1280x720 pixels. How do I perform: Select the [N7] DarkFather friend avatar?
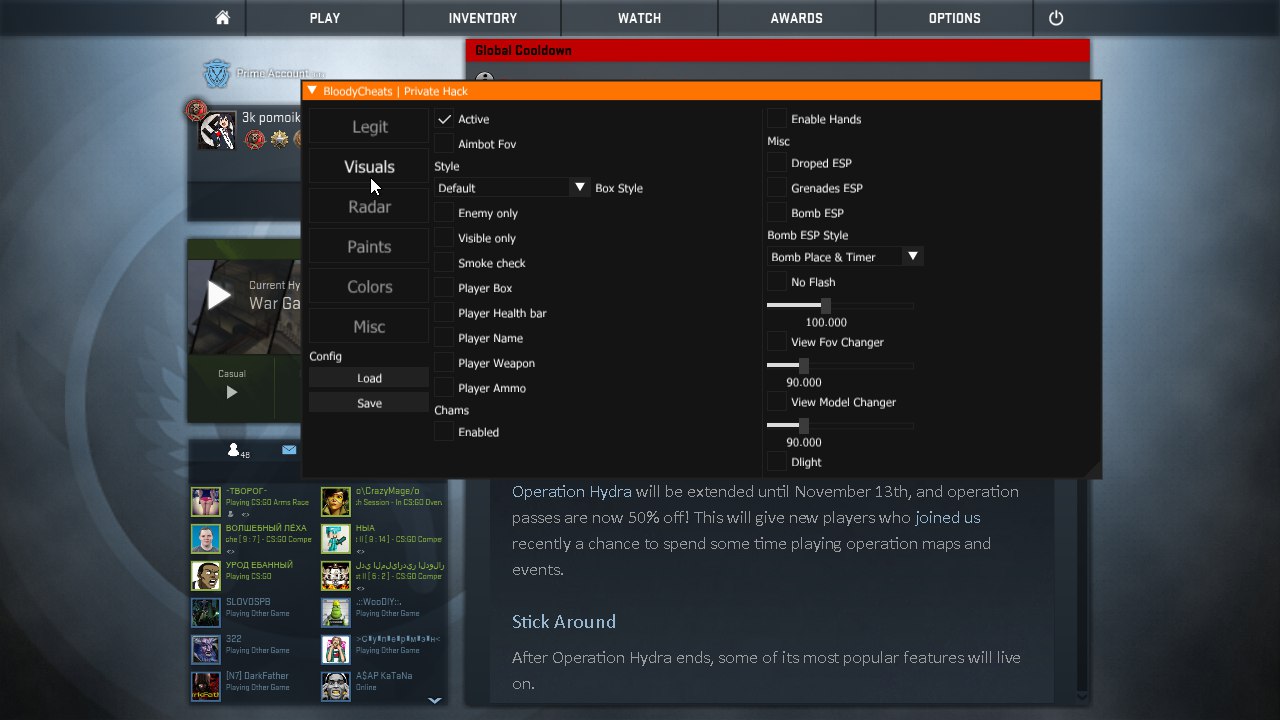tap(206, 687)
